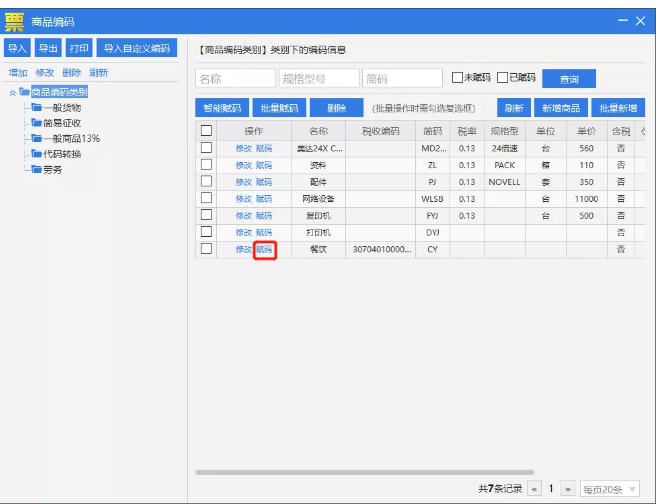Click 修改 link in the 复印机 row
The height and width of the screenshot is (504, 664).
[x=244, y=216]
